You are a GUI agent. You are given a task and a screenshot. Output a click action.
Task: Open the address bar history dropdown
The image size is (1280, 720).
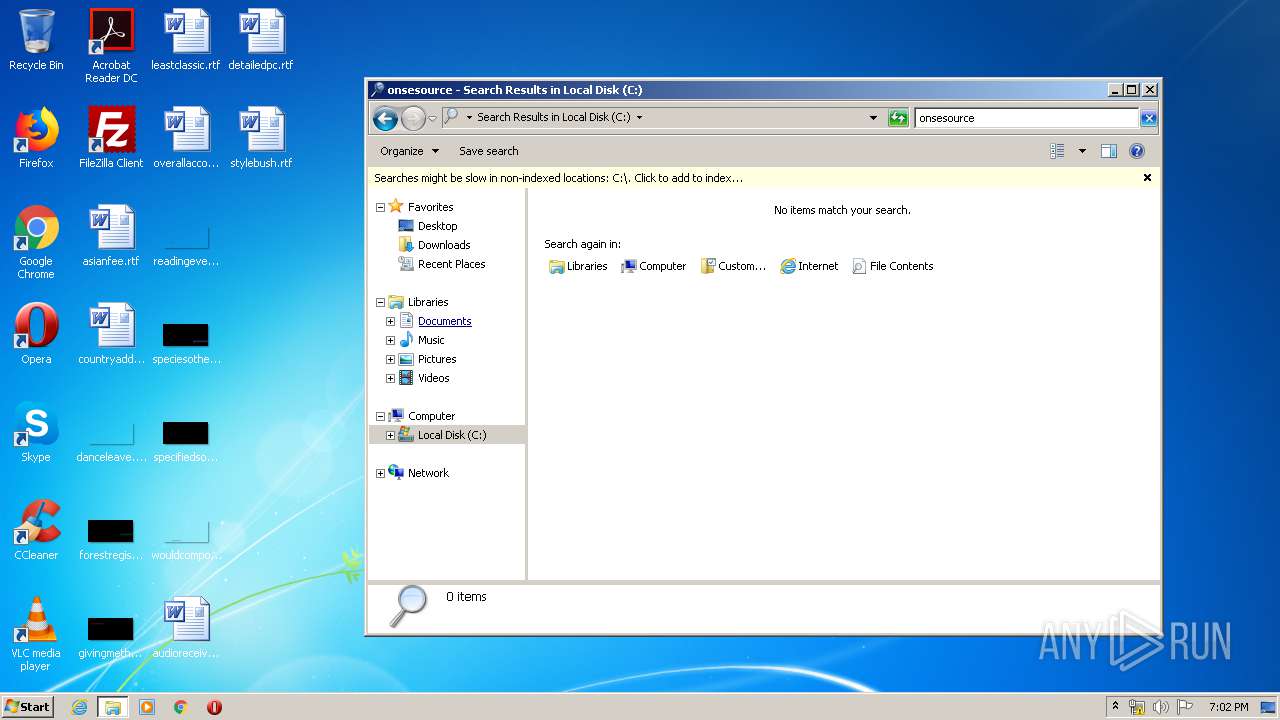click(873, 118)
